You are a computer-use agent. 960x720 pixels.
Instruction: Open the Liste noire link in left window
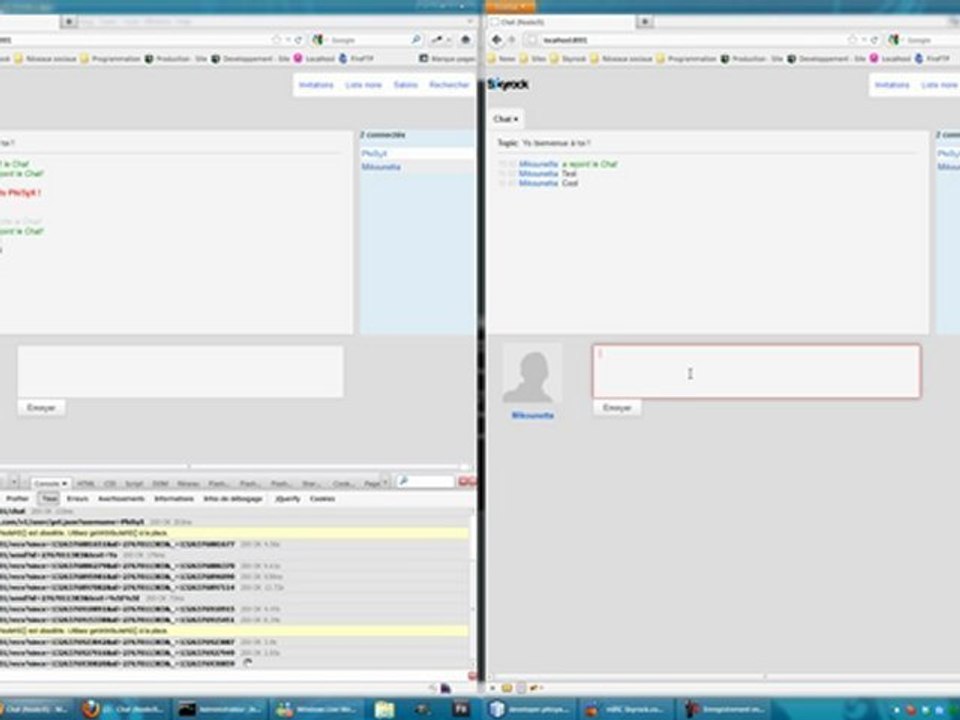364,84
